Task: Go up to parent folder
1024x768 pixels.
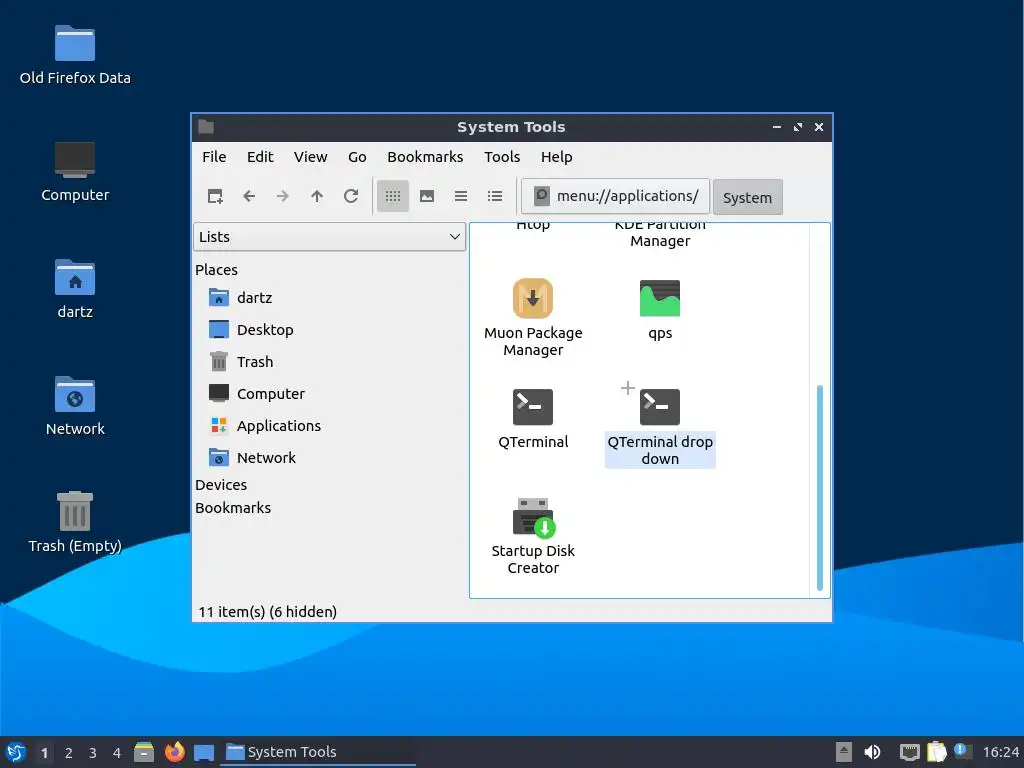Action: click(x=317, y=196)
